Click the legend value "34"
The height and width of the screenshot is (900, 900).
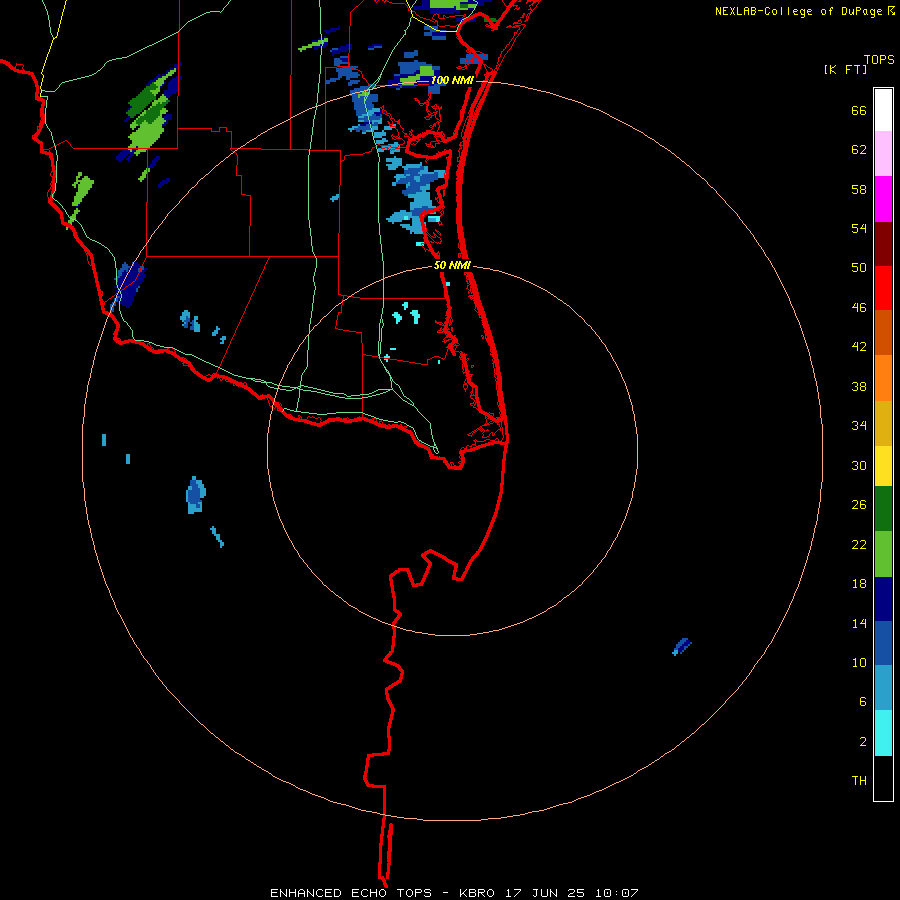click(x=859, y=426)
